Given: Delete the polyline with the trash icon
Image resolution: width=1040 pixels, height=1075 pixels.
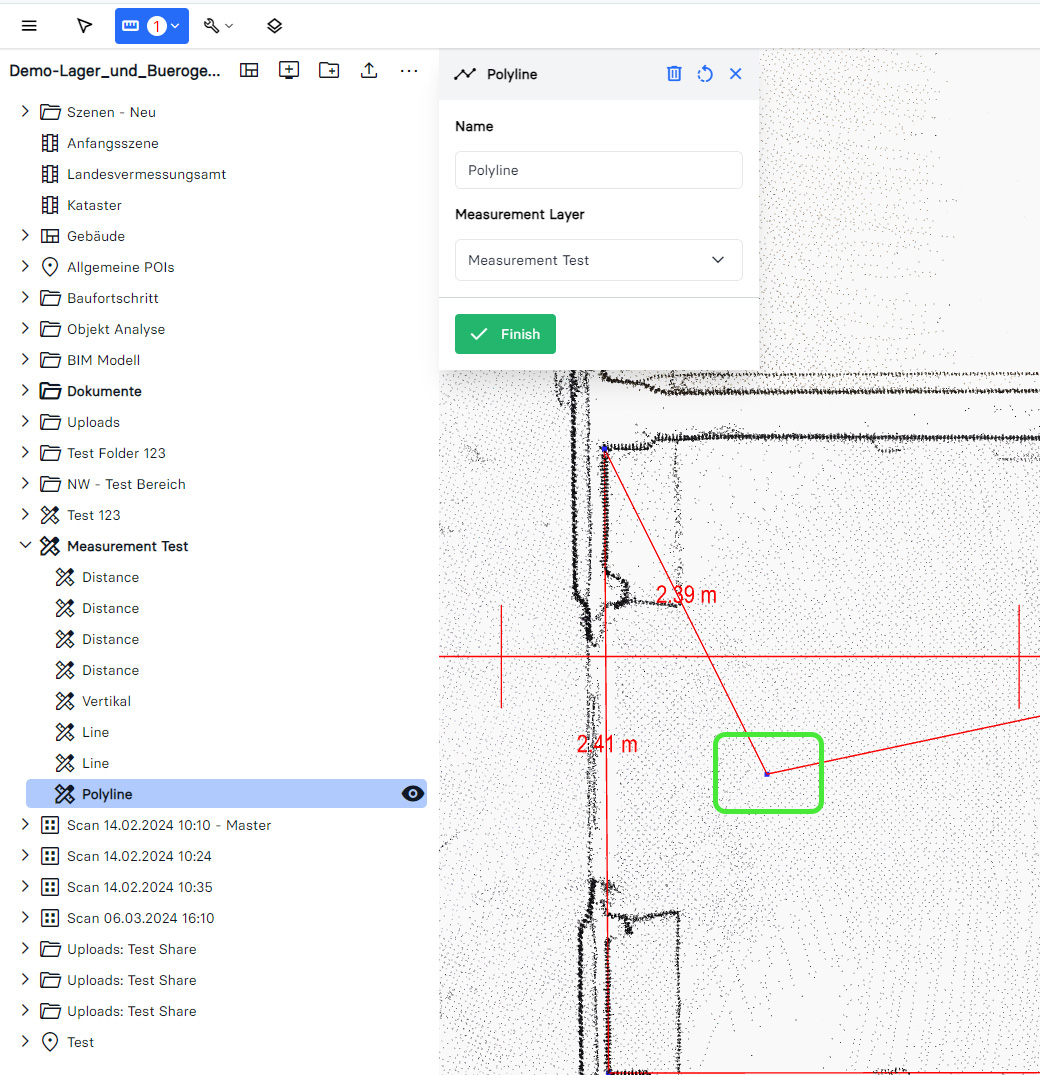Looking at the screenshot, I should click(x=674, y=74).
